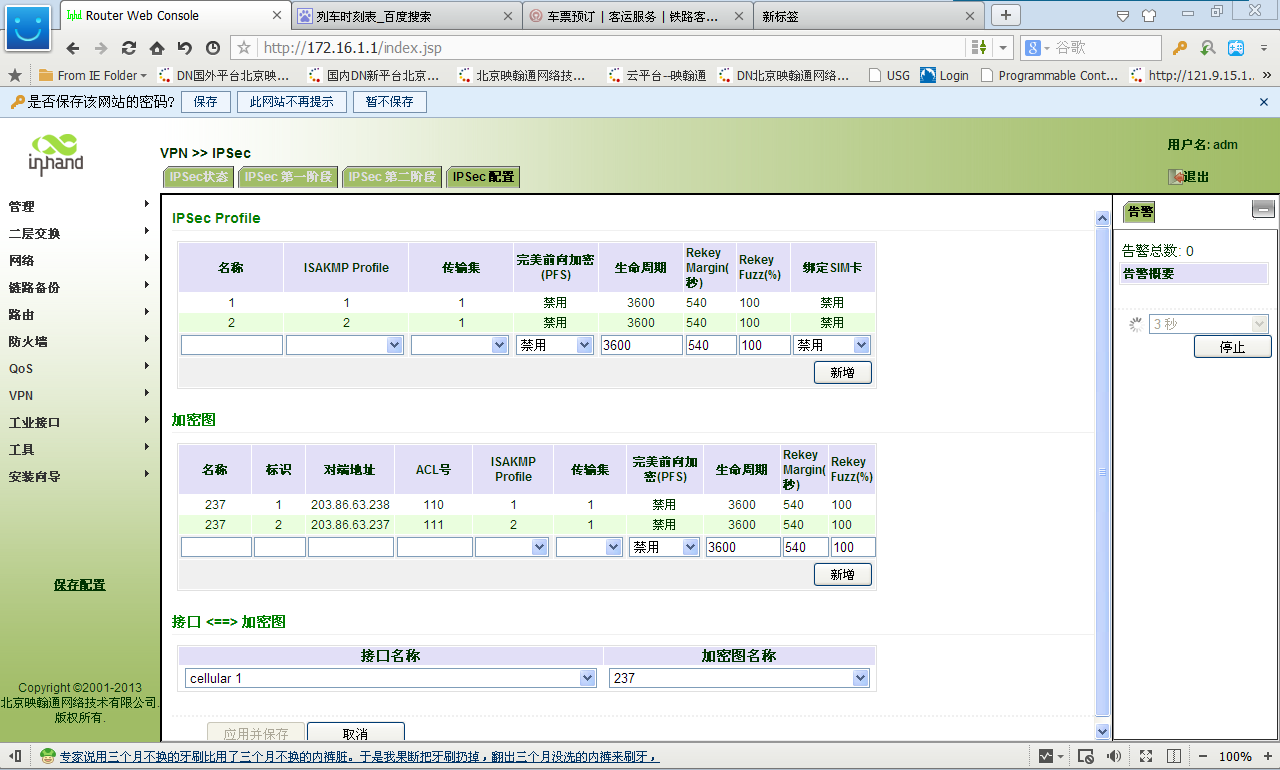Screen dimensions: 1280x770
Task: Go to the browser home page icon
Action: click(157, 48)
